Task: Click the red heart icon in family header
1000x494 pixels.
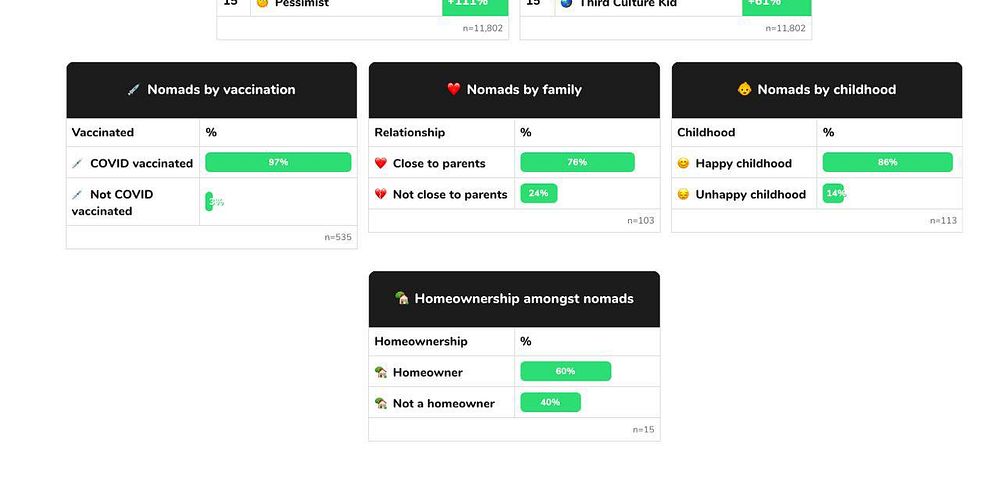Action: tap(453, 89)
